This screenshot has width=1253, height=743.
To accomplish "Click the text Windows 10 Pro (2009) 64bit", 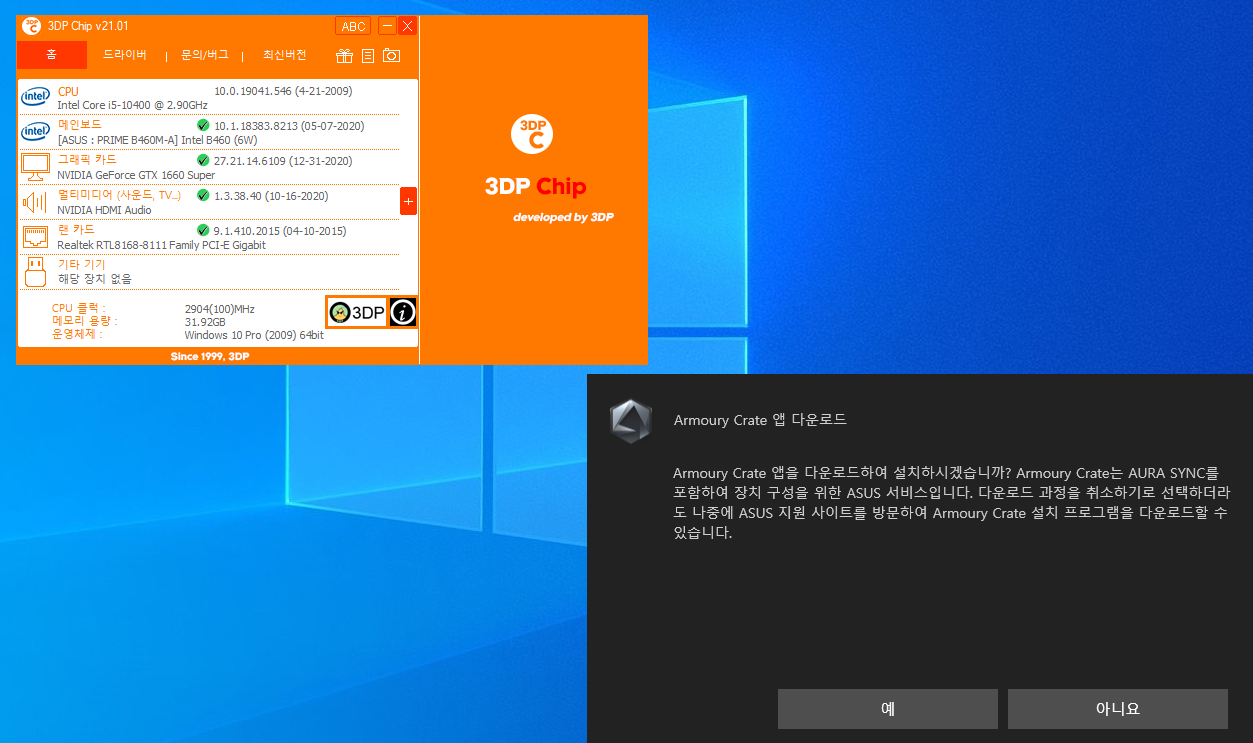I will pyautogui.click(x=254, y=335).
